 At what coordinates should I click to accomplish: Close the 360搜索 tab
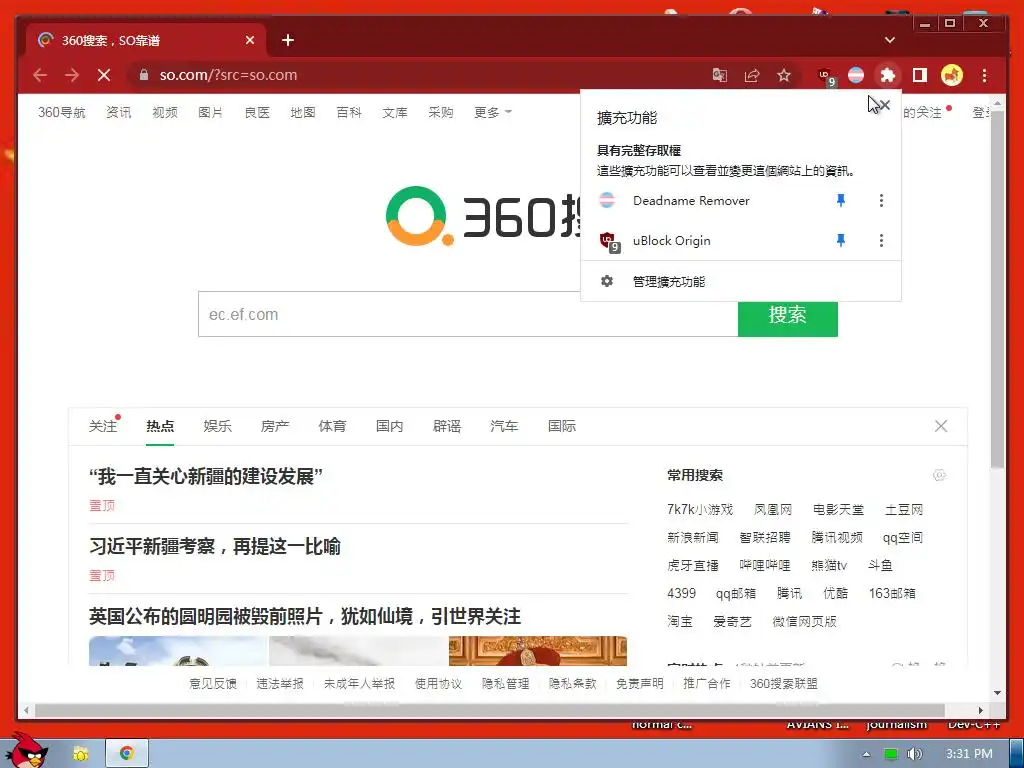250,40
